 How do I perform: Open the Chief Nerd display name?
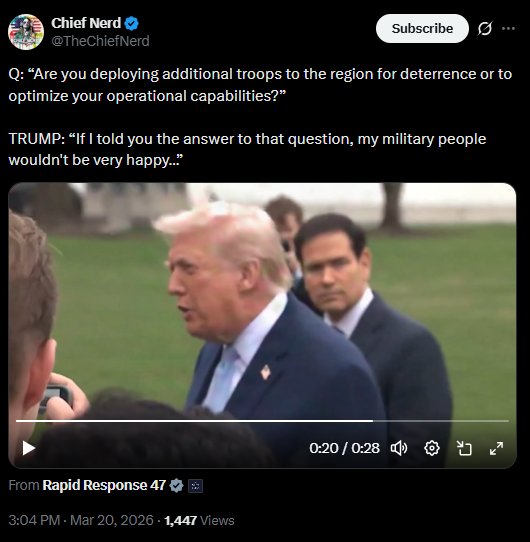[x=86, y=23]
